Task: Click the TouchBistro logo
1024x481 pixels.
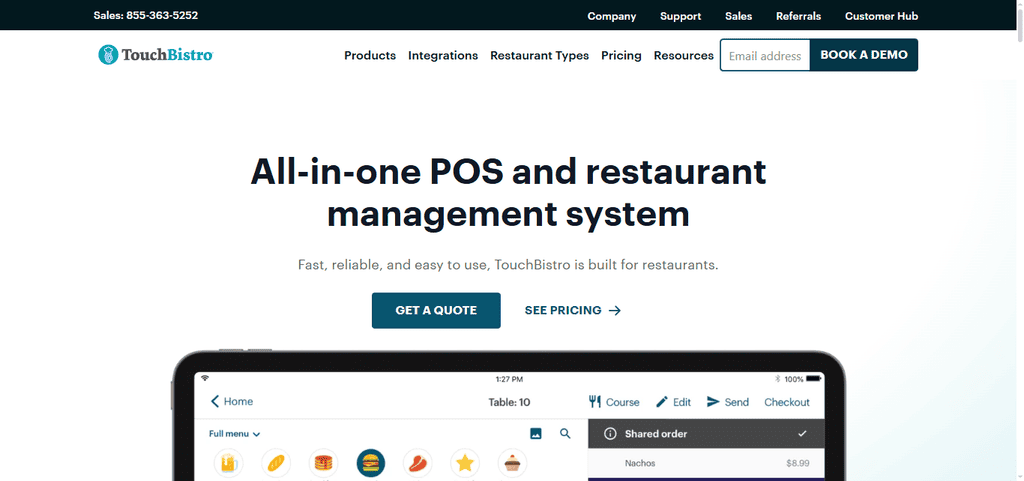Action: (x=155, y=55)
